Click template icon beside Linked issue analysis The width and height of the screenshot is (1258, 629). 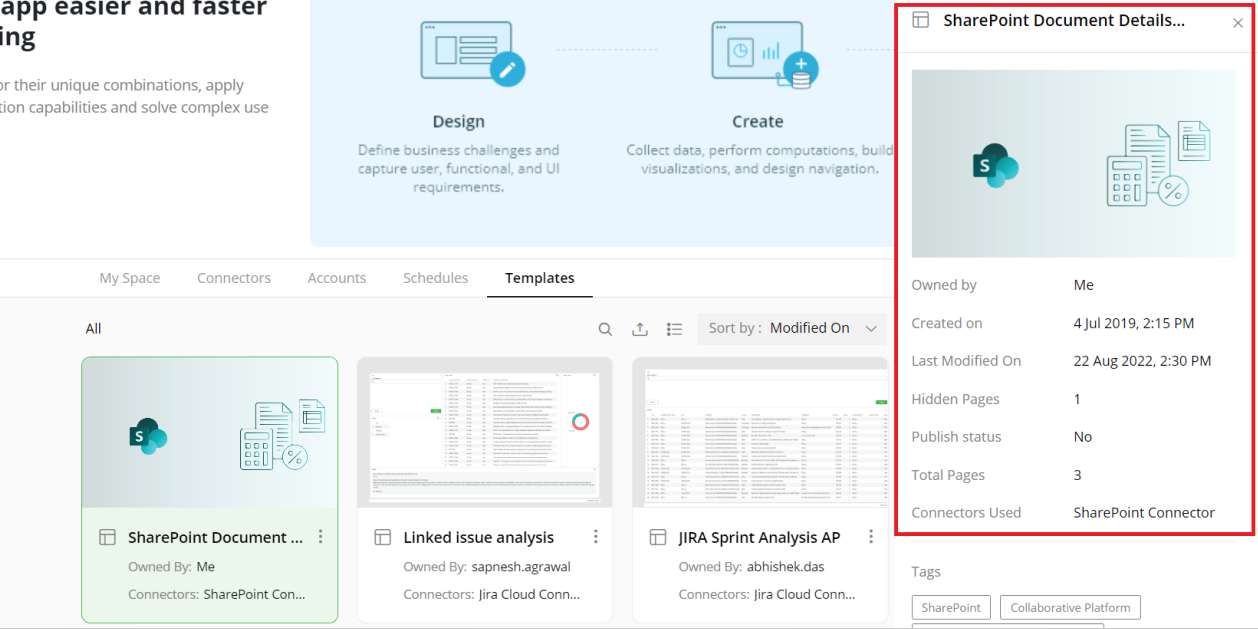point(383,537)
